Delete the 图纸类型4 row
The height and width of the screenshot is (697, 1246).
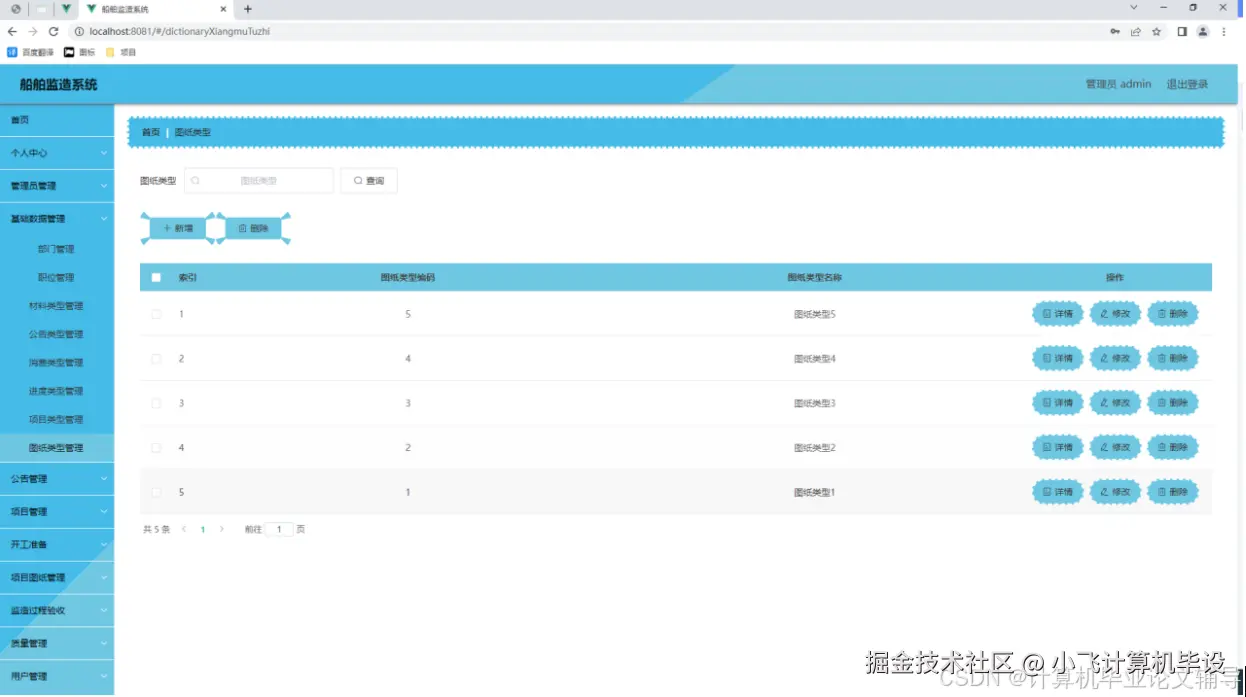coord(1173,358)
